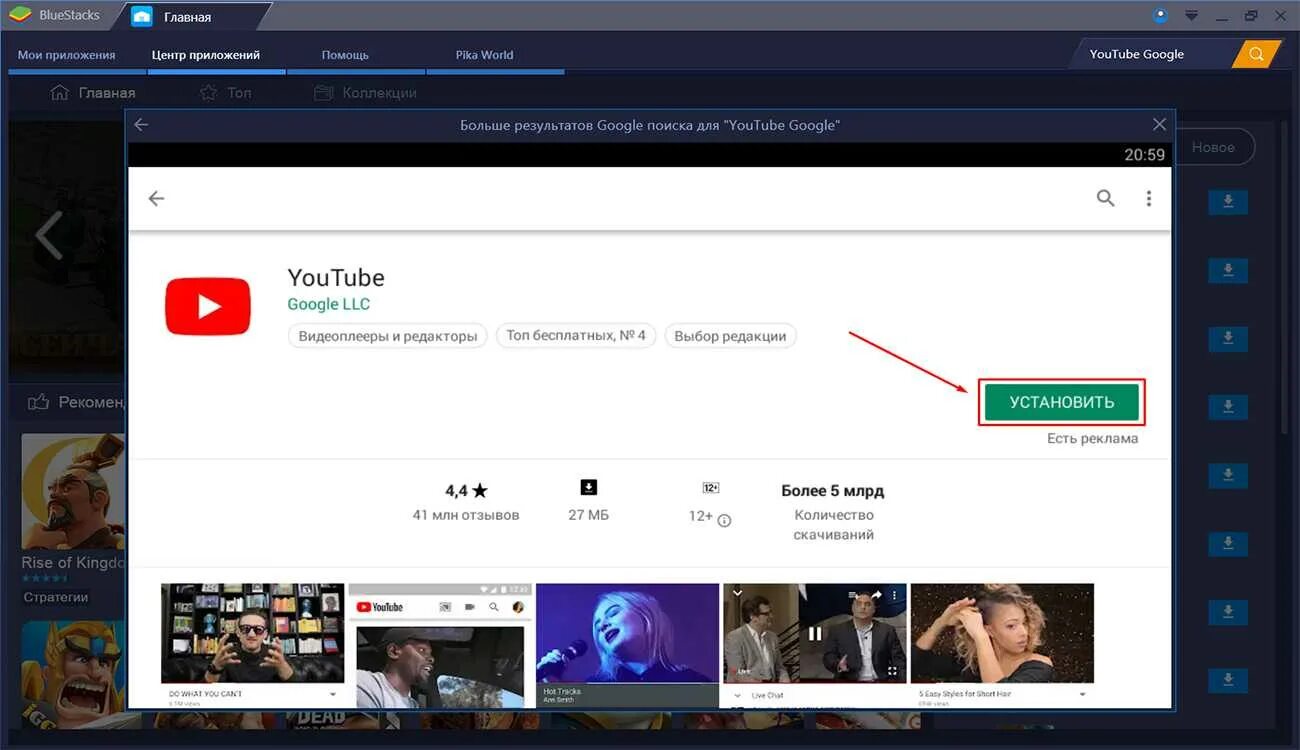Click the Новое button behind the dialog
The image size is (1300, 750).
point(1213,147)
